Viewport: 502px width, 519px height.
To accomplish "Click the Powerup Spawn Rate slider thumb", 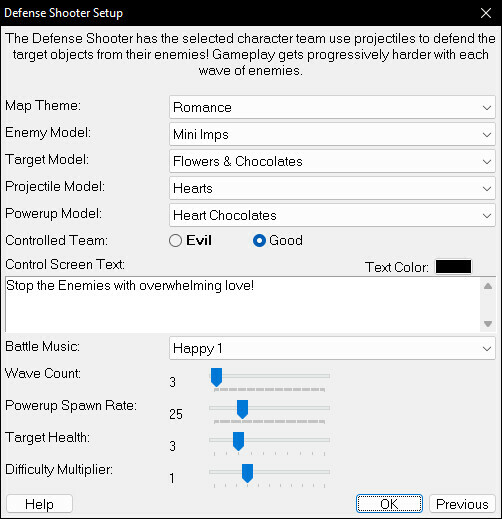I will point(242,409).
